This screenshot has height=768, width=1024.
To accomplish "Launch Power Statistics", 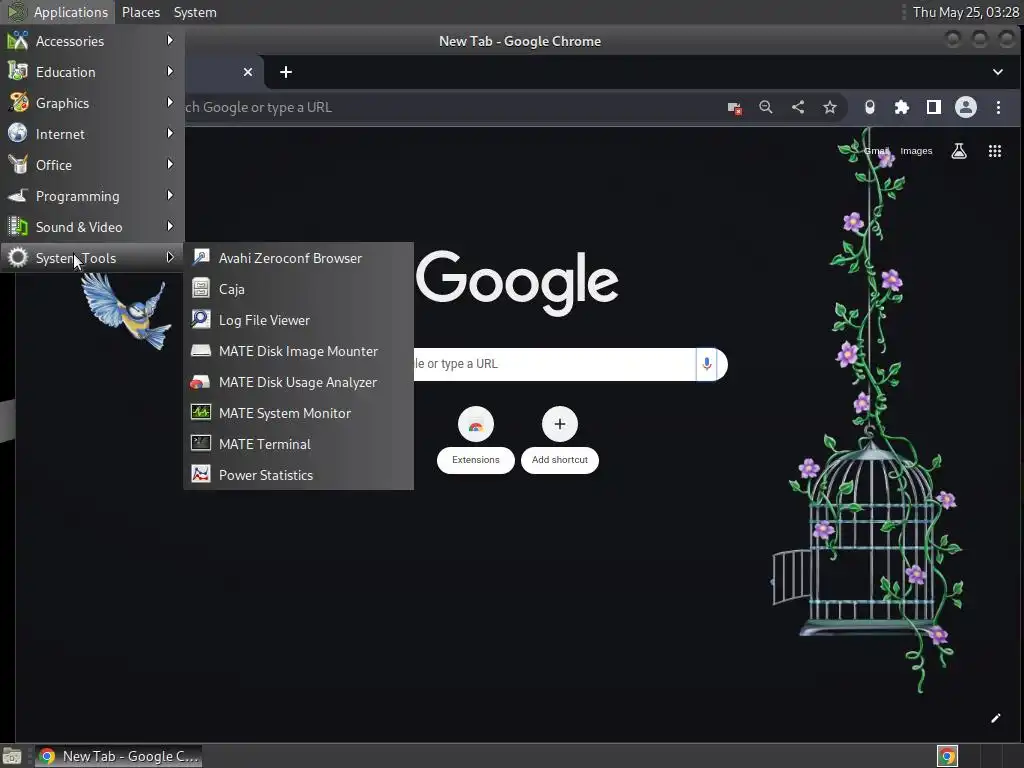I will coord(298,475).
